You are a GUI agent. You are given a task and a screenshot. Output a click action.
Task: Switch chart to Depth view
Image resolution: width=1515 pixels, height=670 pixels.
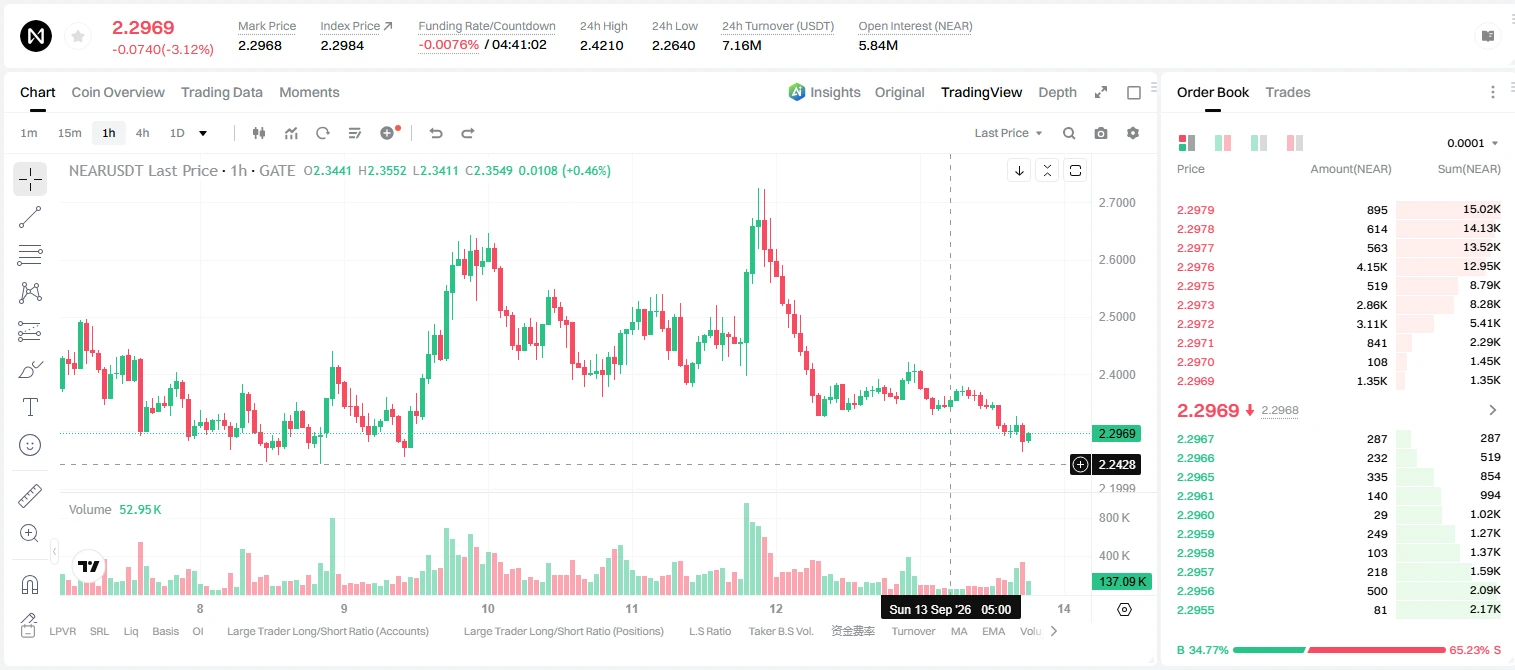(x=1057, y=92)
